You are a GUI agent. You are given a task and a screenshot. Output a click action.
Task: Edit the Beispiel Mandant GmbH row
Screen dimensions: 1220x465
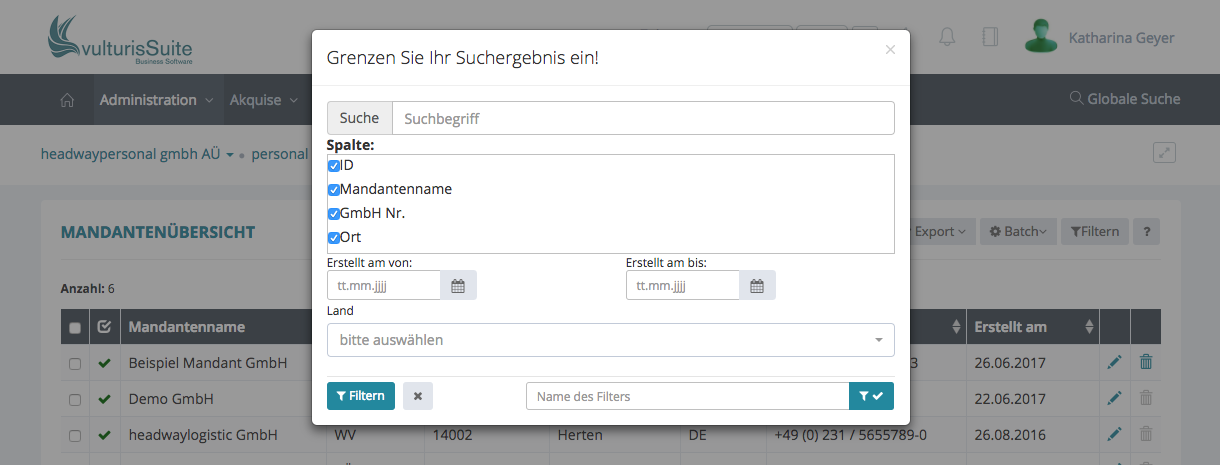pyautogui.click(x=1115, y=363)
